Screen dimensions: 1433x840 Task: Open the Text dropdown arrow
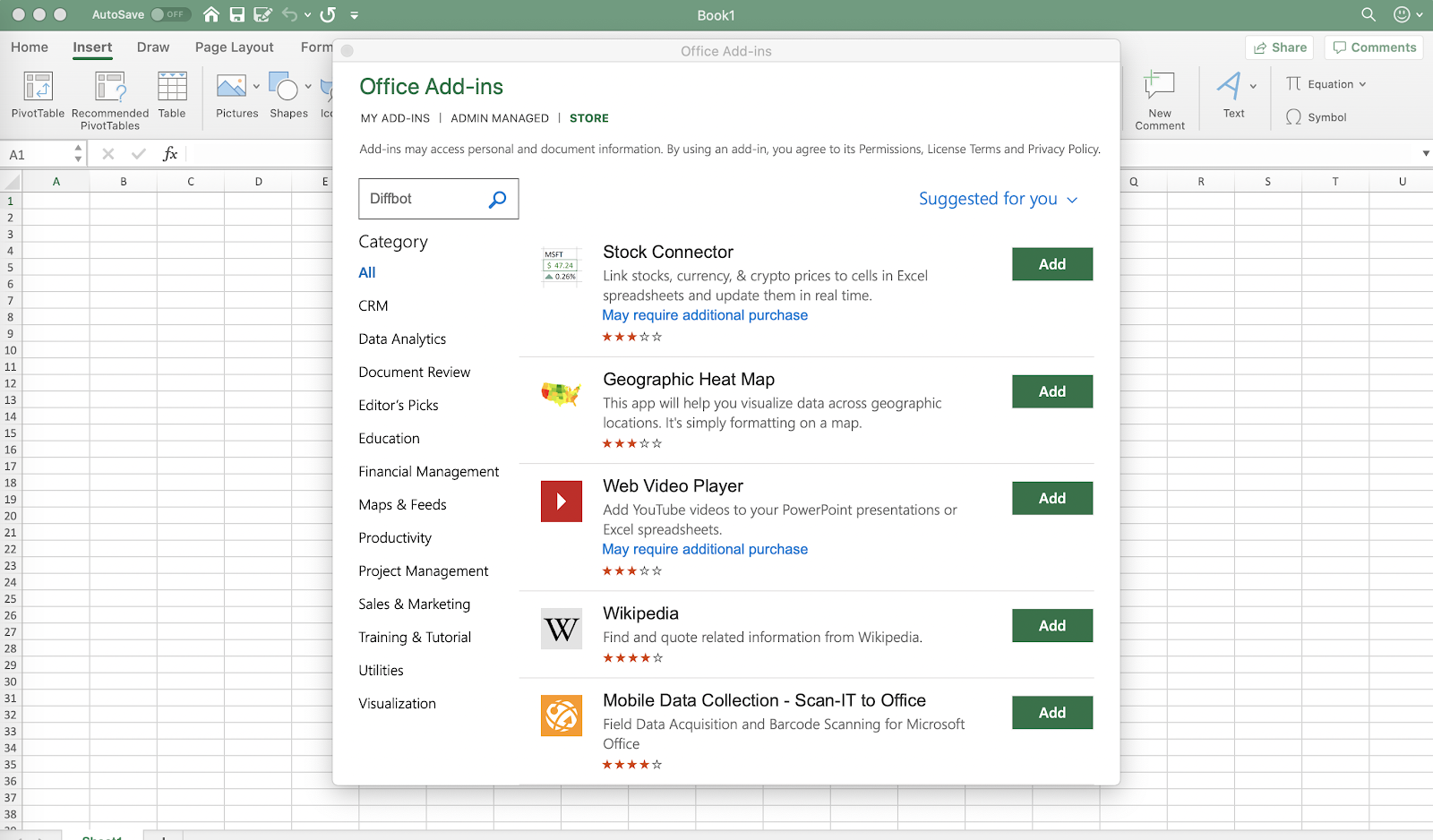pyautogui.click(x=1253, y=87)
